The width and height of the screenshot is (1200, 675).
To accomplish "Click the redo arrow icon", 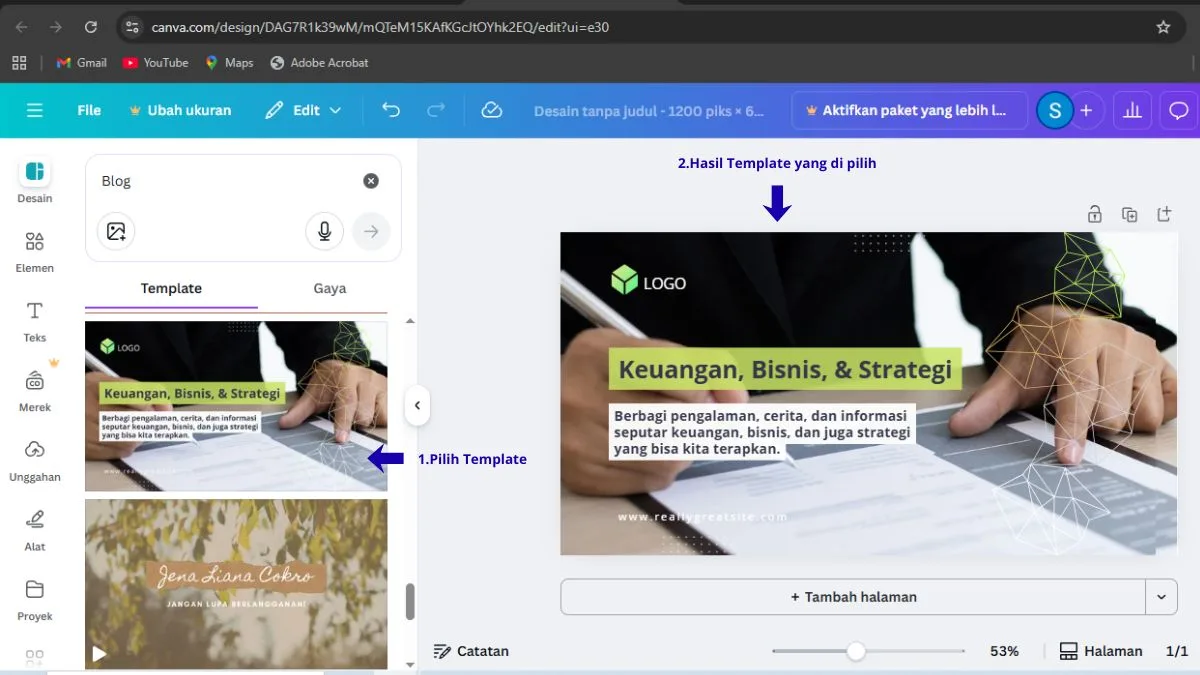I will click(436, 110).
